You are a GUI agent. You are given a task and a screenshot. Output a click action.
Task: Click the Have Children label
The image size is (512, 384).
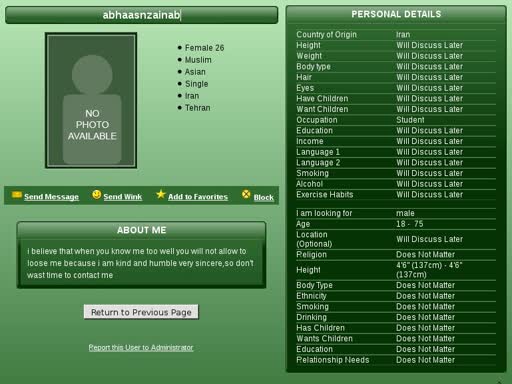click(x=322, y=99)
